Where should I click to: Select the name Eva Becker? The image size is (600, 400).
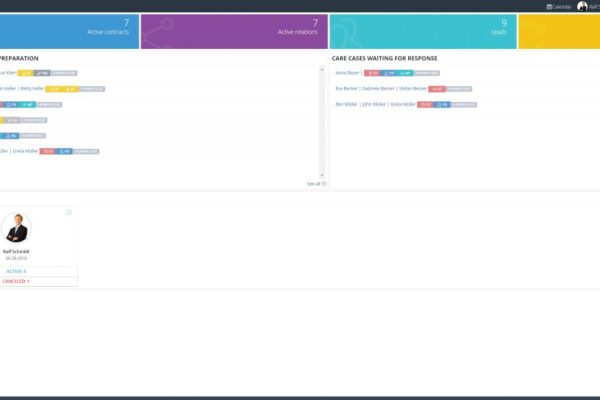point(346,88)
